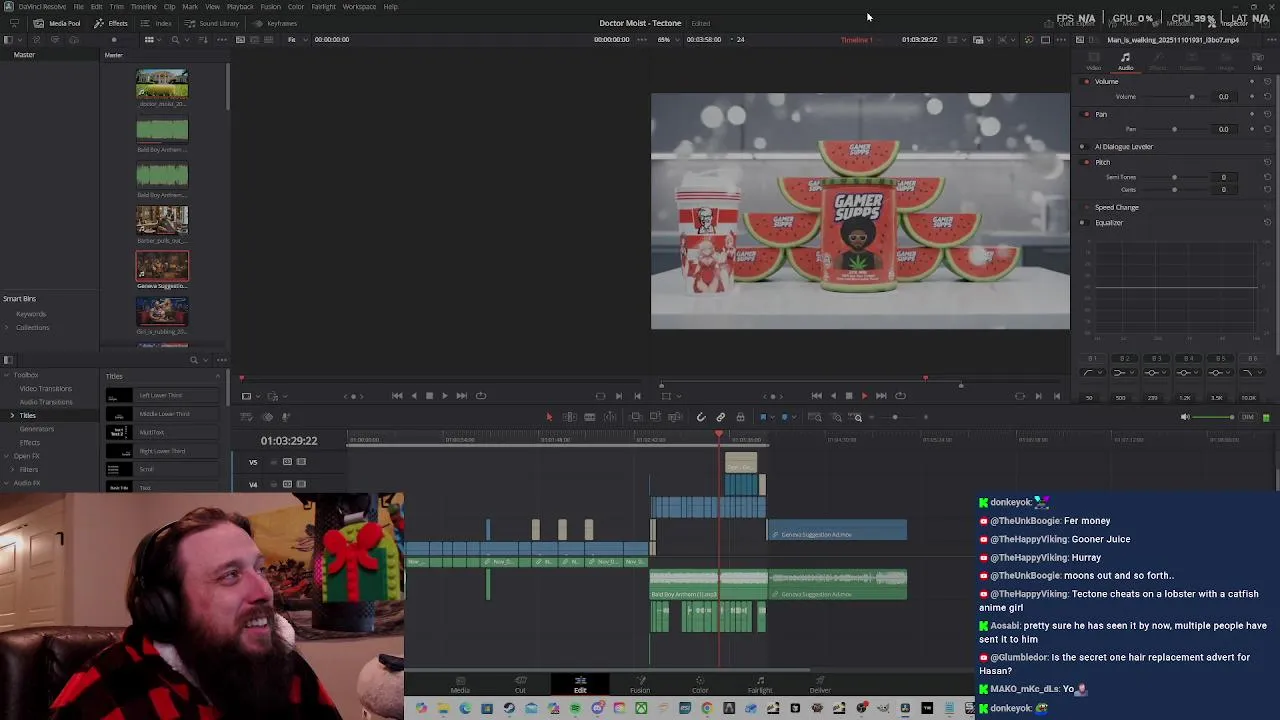Open the Sound Library panel
Viewport: 1280px width, 720px height.
(212, 23)
